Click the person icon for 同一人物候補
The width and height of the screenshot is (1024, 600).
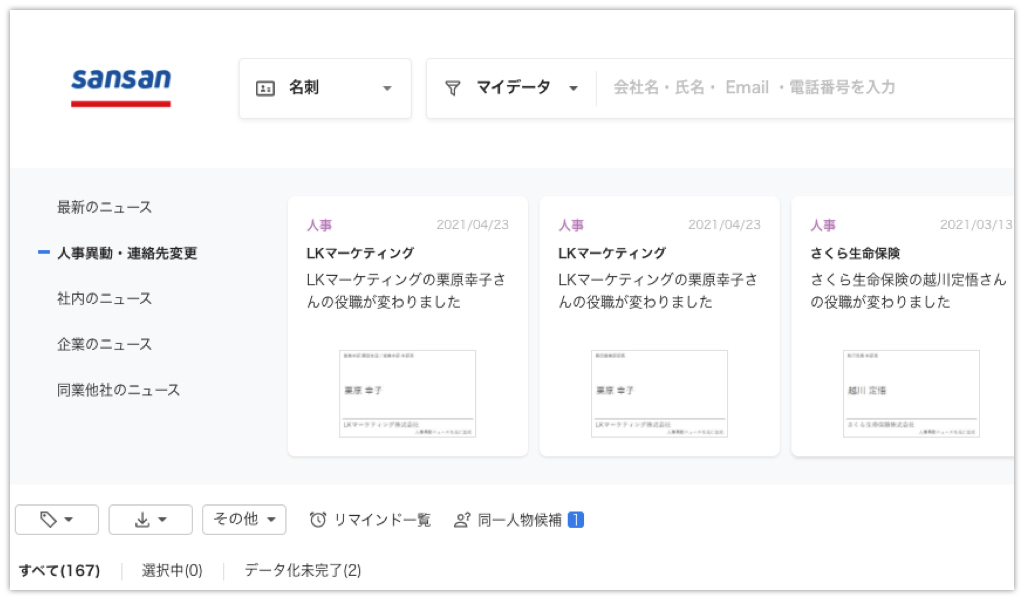(462, 519)
